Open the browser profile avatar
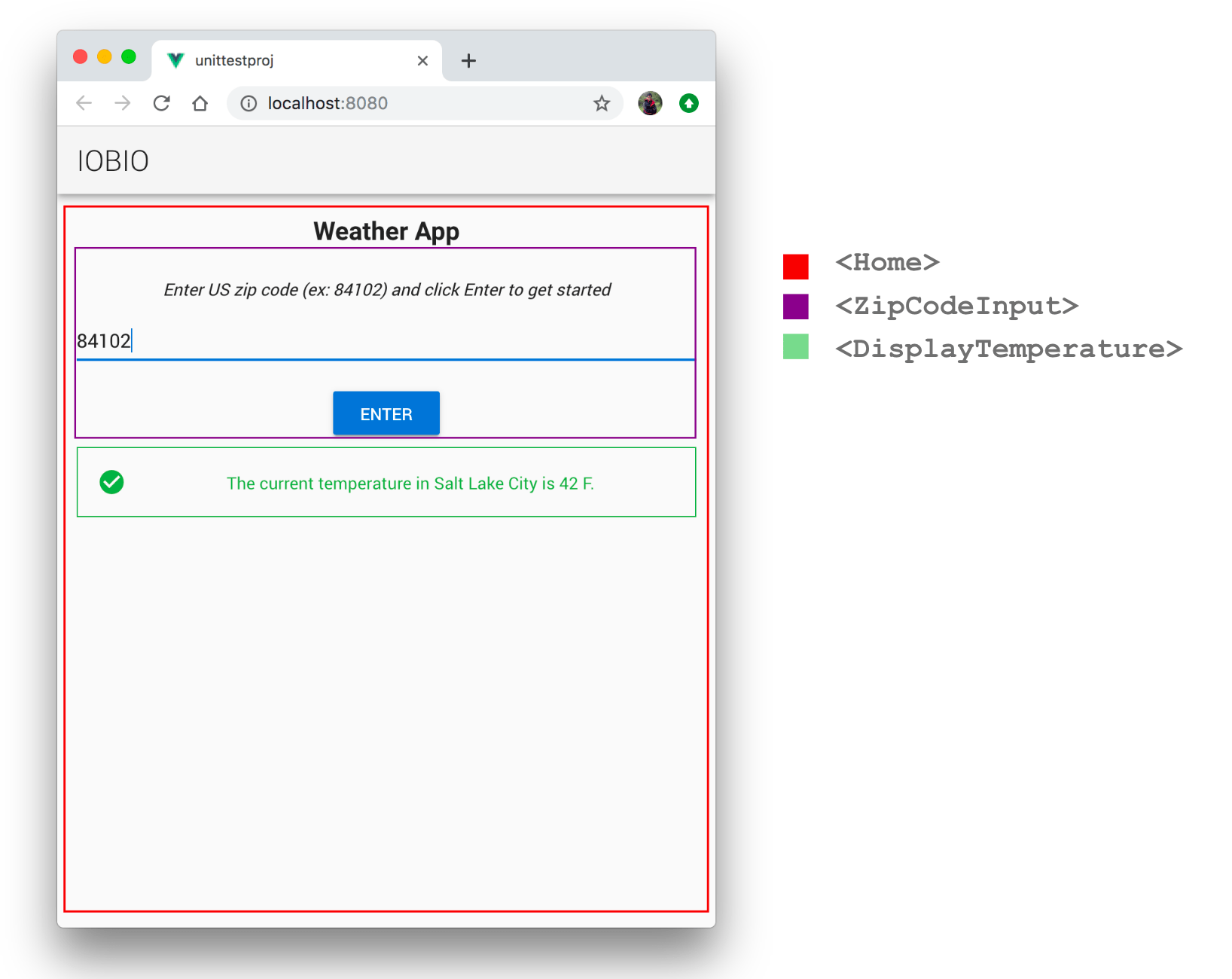 649,103
